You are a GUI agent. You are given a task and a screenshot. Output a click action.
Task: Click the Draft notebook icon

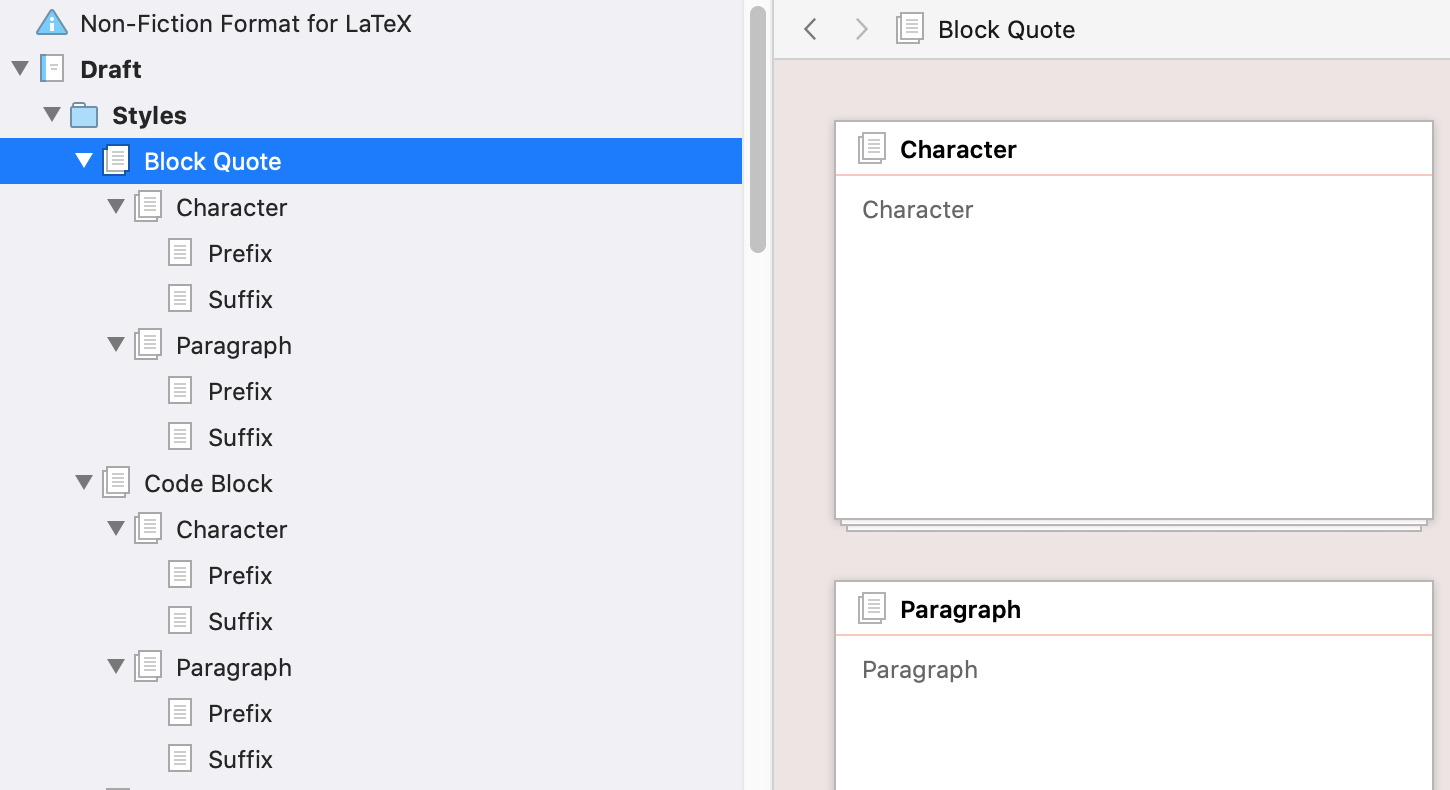52,69
